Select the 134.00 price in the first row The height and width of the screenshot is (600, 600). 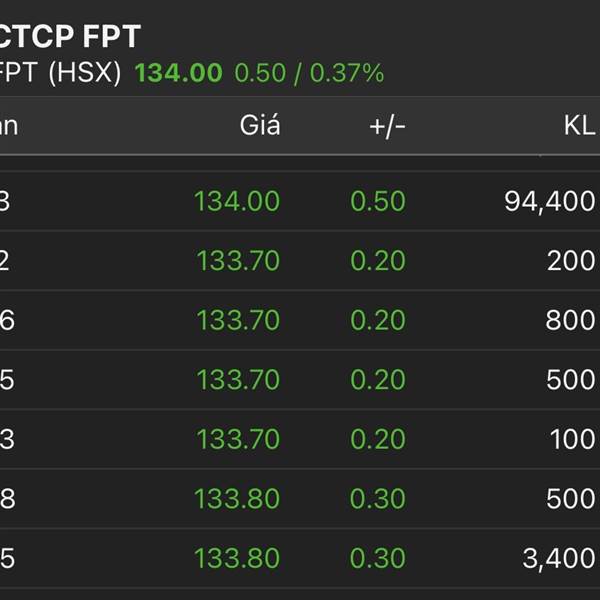point(237,201)
